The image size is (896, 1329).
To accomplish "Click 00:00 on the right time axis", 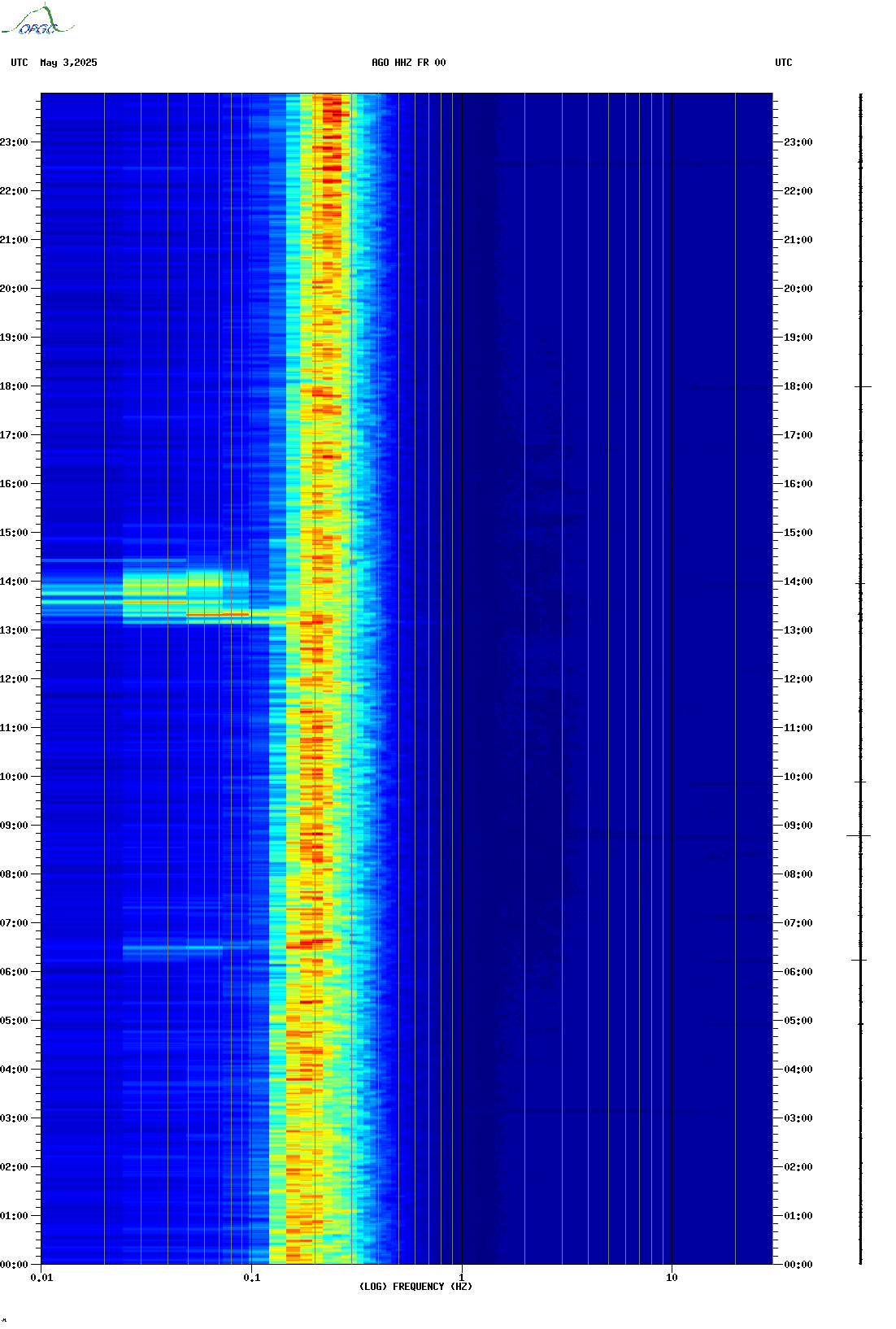I will 798,1265.
